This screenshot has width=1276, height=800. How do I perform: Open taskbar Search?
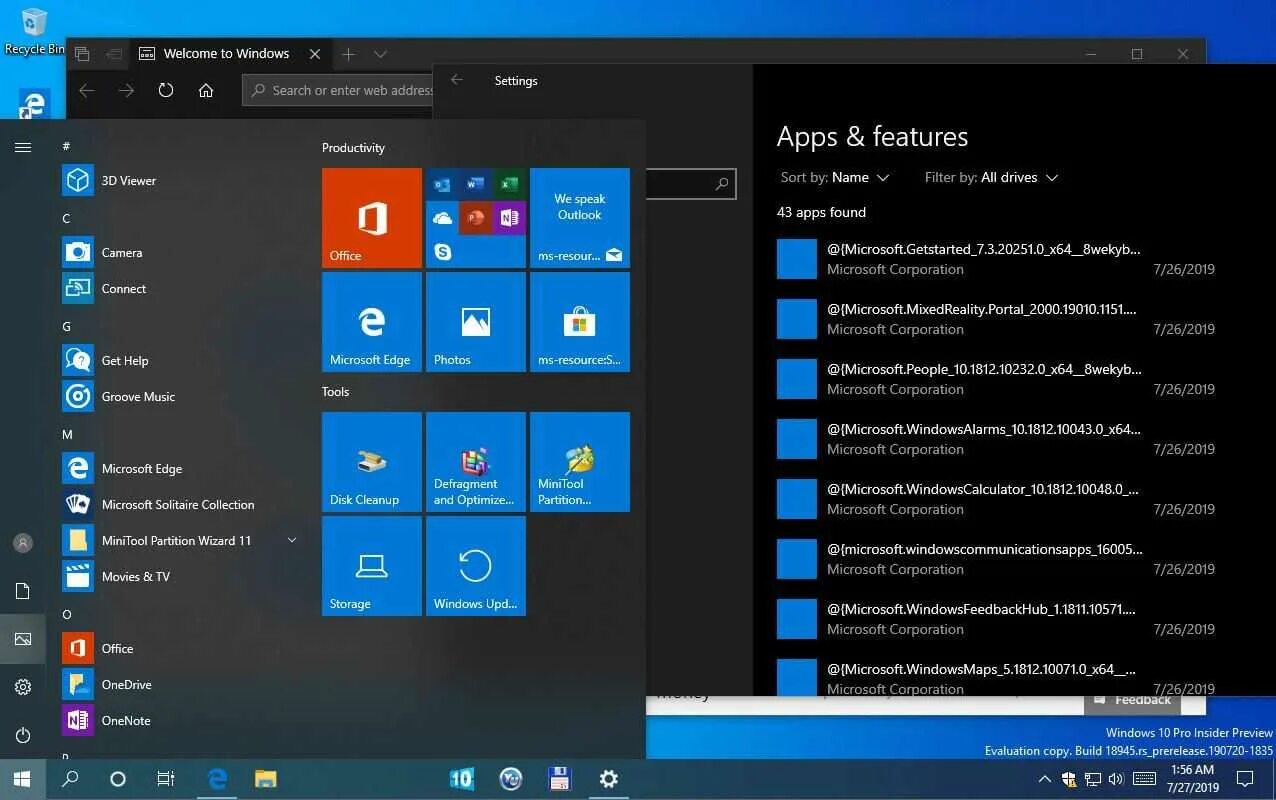70,779
